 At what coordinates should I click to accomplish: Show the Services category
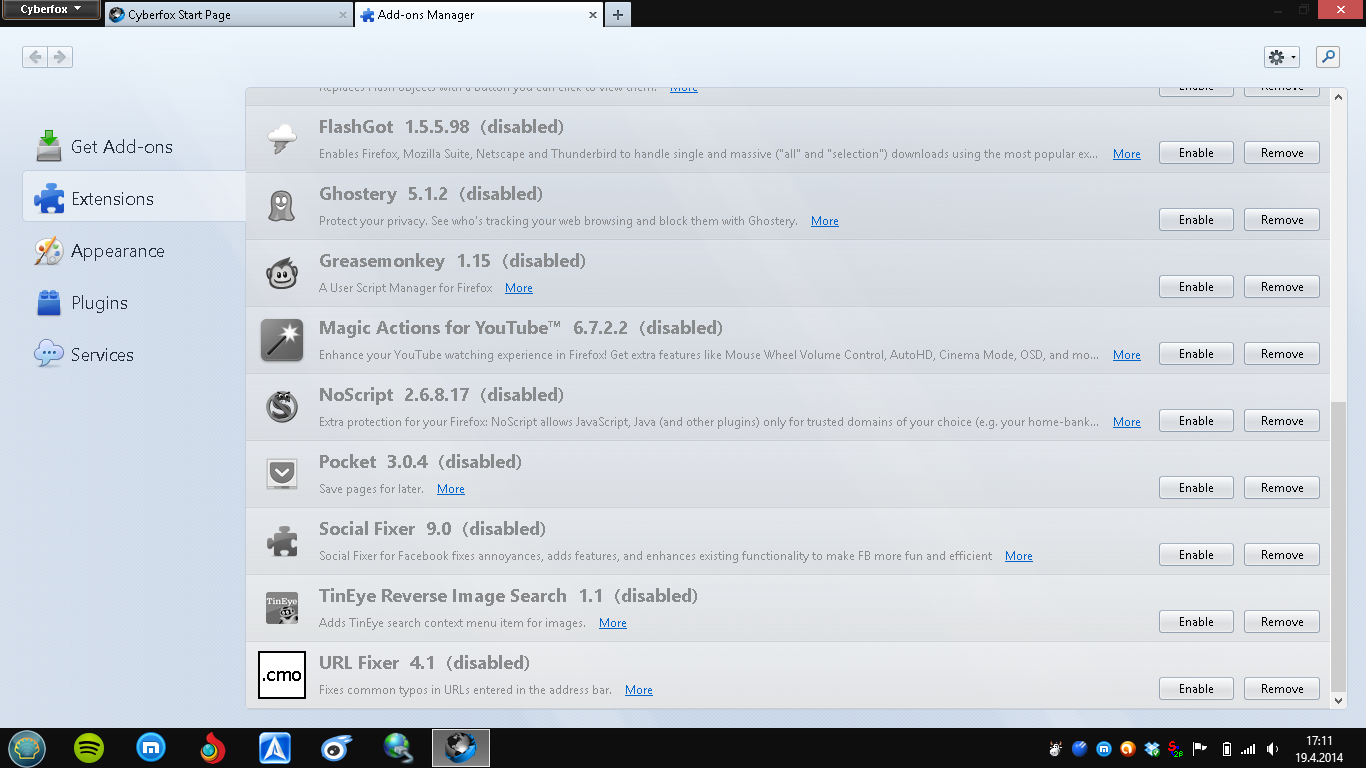point(134,355)
